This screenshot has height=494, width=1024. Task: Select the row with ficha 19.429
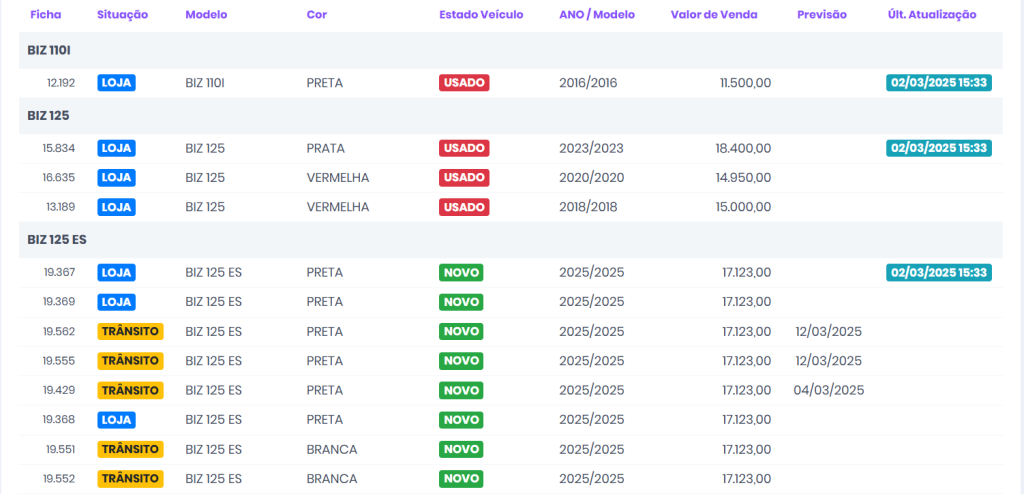click(x=59, y=390)
